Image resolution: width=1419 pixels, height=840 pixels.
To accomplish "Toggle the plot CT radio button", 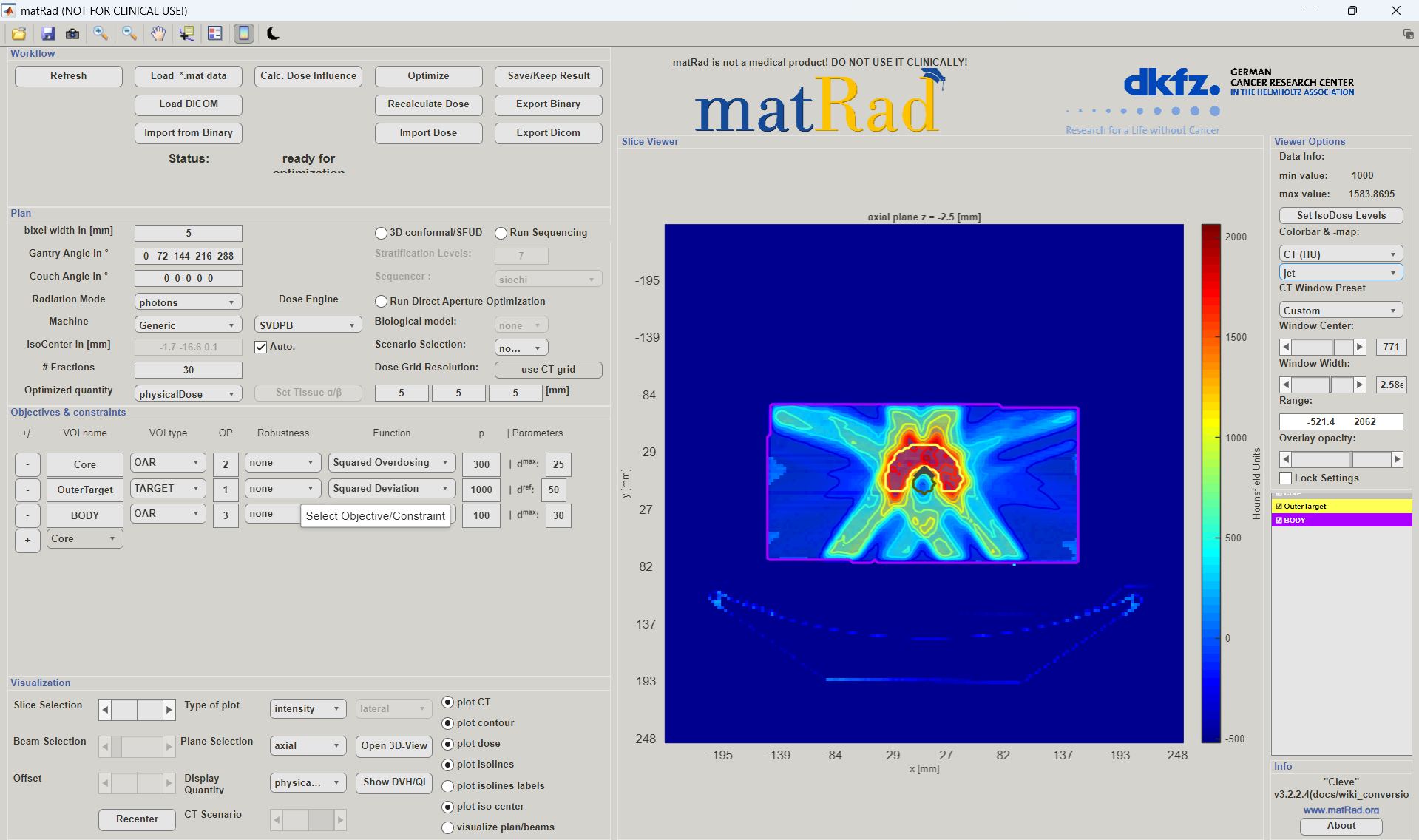I will (447, 702).
